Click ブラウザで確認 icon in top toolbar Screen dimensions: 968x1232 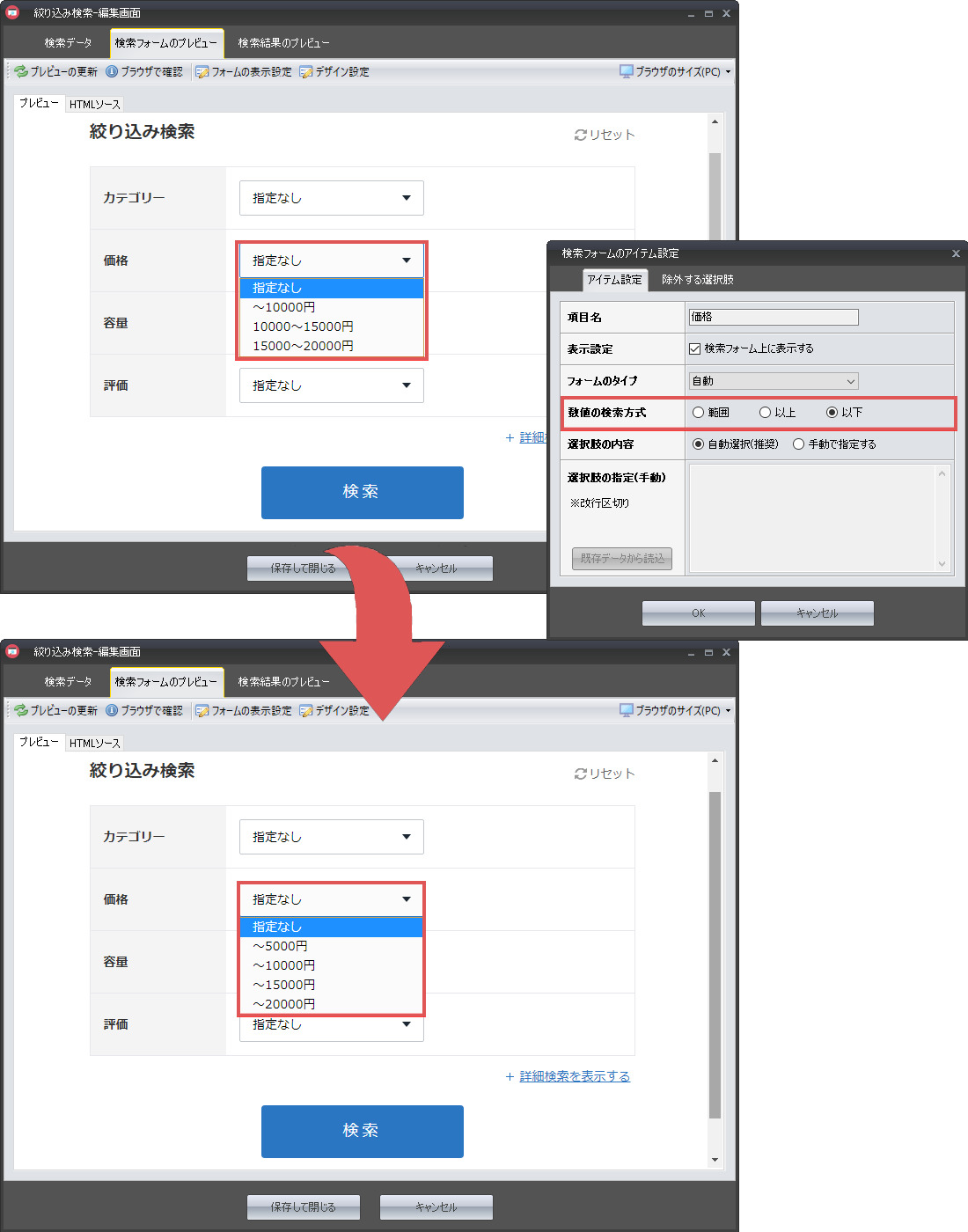(112, 71)
